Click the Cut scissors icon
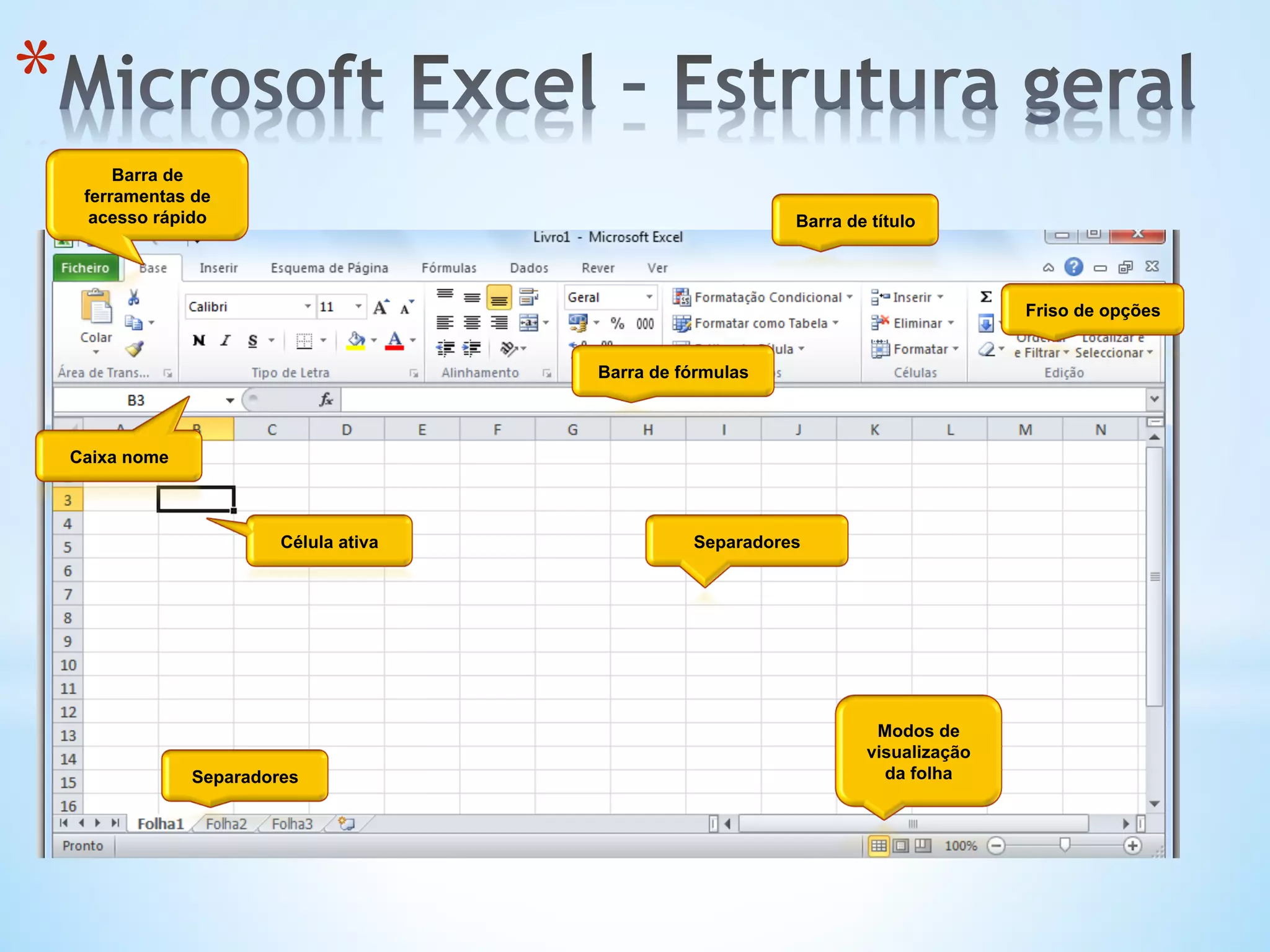The width and height of the screenshot is (1270, 952). pyautogui.click(x=133, y=298)
